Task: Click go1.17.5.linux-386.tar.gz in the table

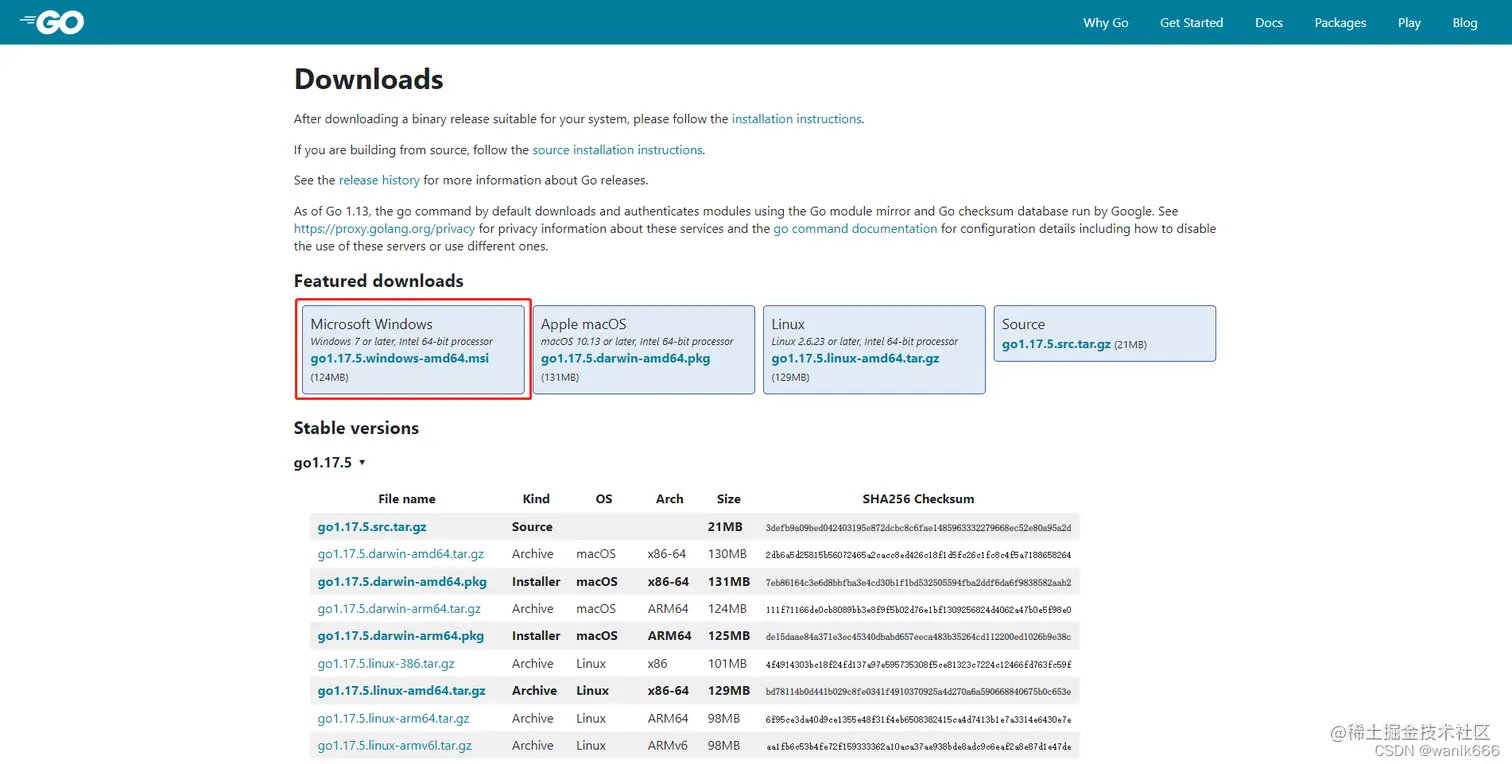Action: [386, 664]
